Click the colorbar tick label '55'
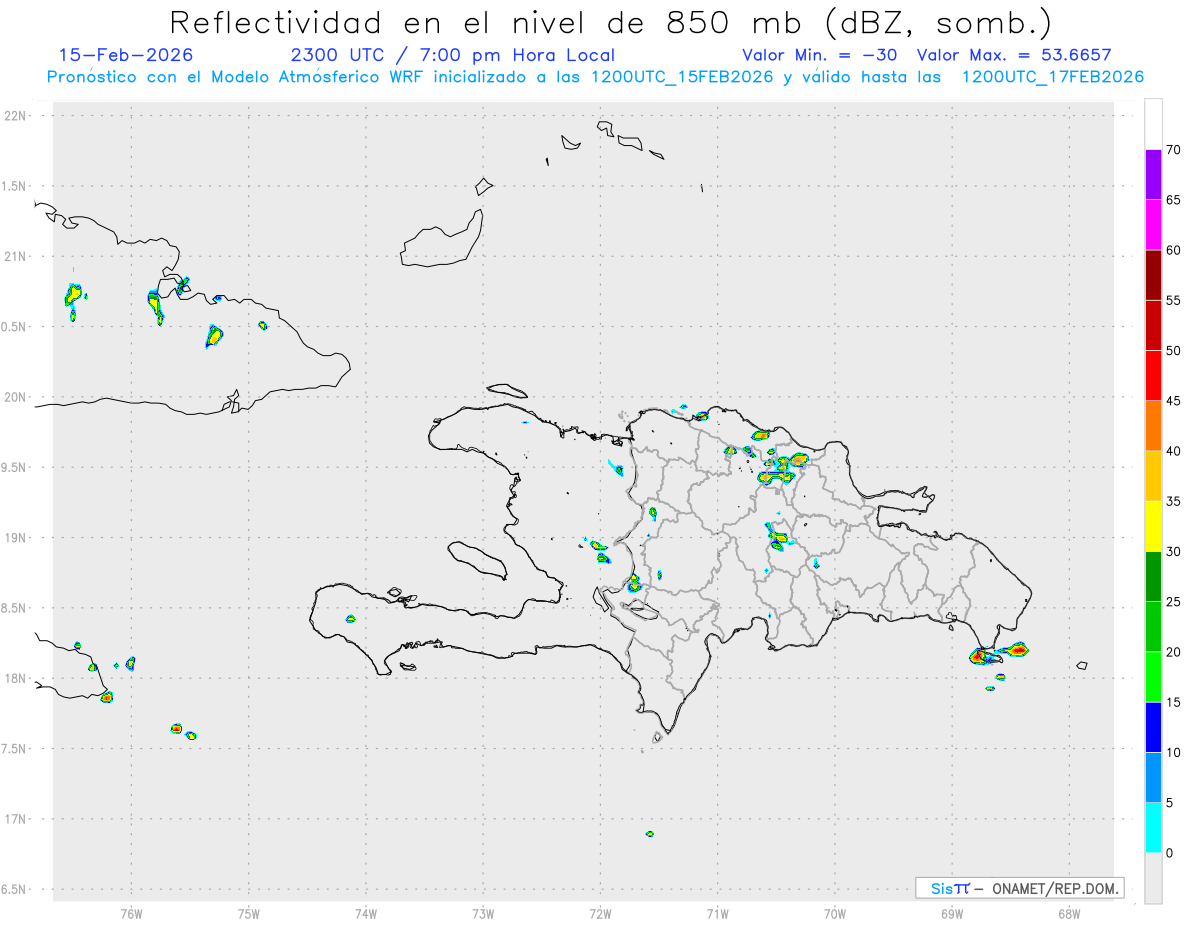 (x=1173, y=300)
